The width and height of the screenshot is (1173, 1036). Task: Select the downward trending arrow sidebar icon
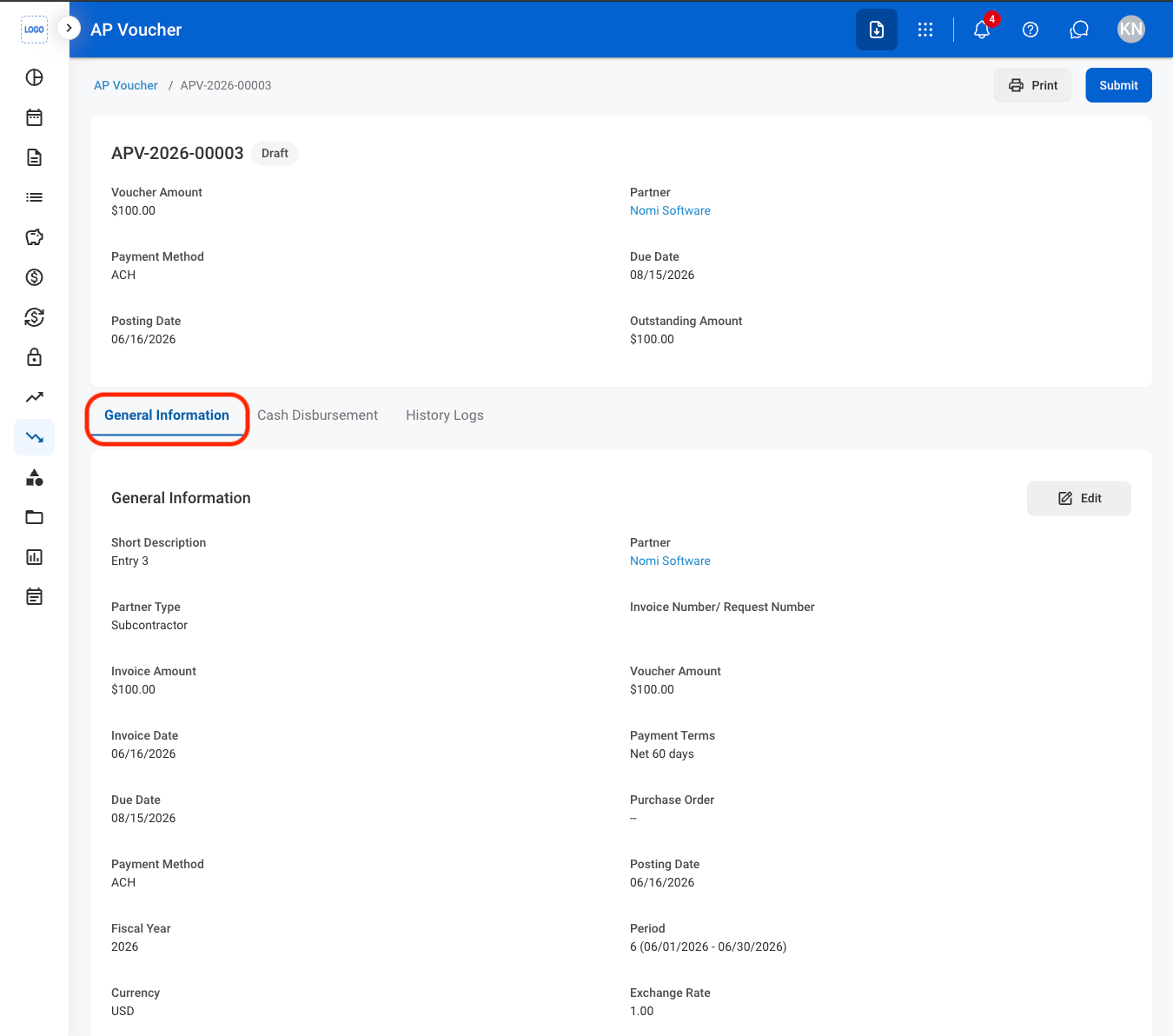tap(34, 437)
